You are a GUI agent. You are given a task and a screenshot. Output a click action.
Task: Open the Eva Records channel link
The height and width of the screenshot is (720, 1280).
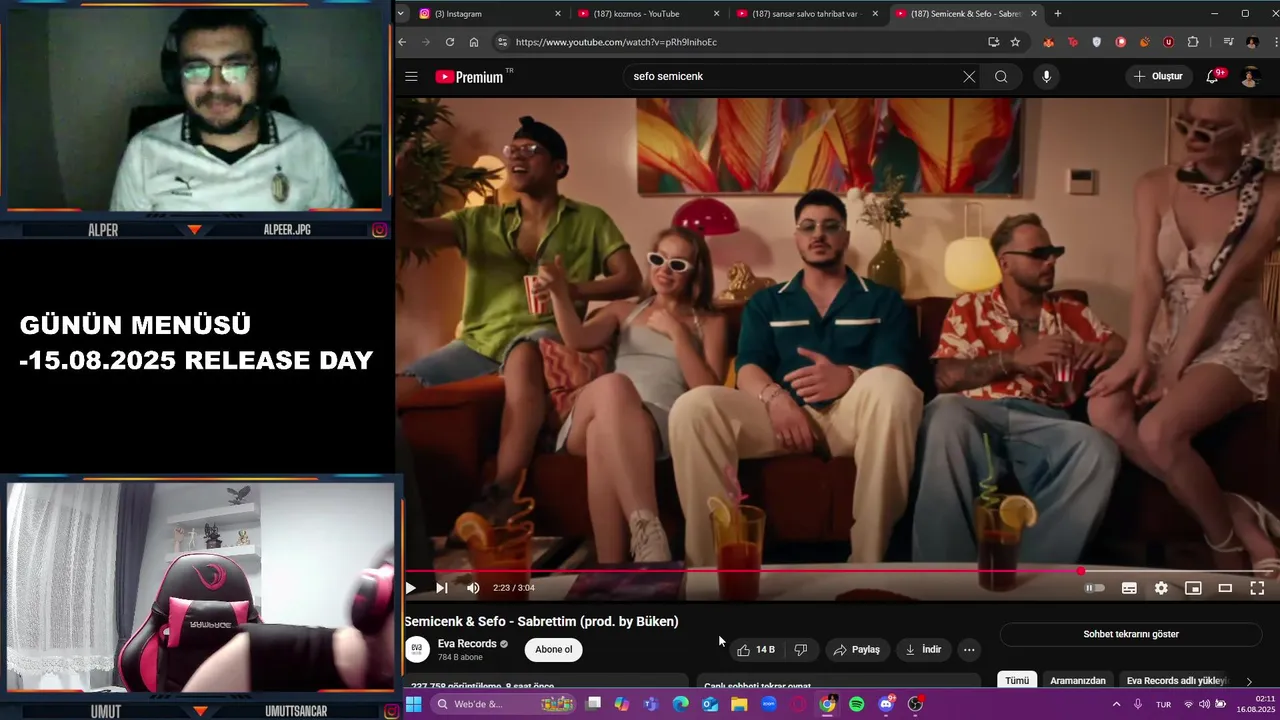point(467,644)
